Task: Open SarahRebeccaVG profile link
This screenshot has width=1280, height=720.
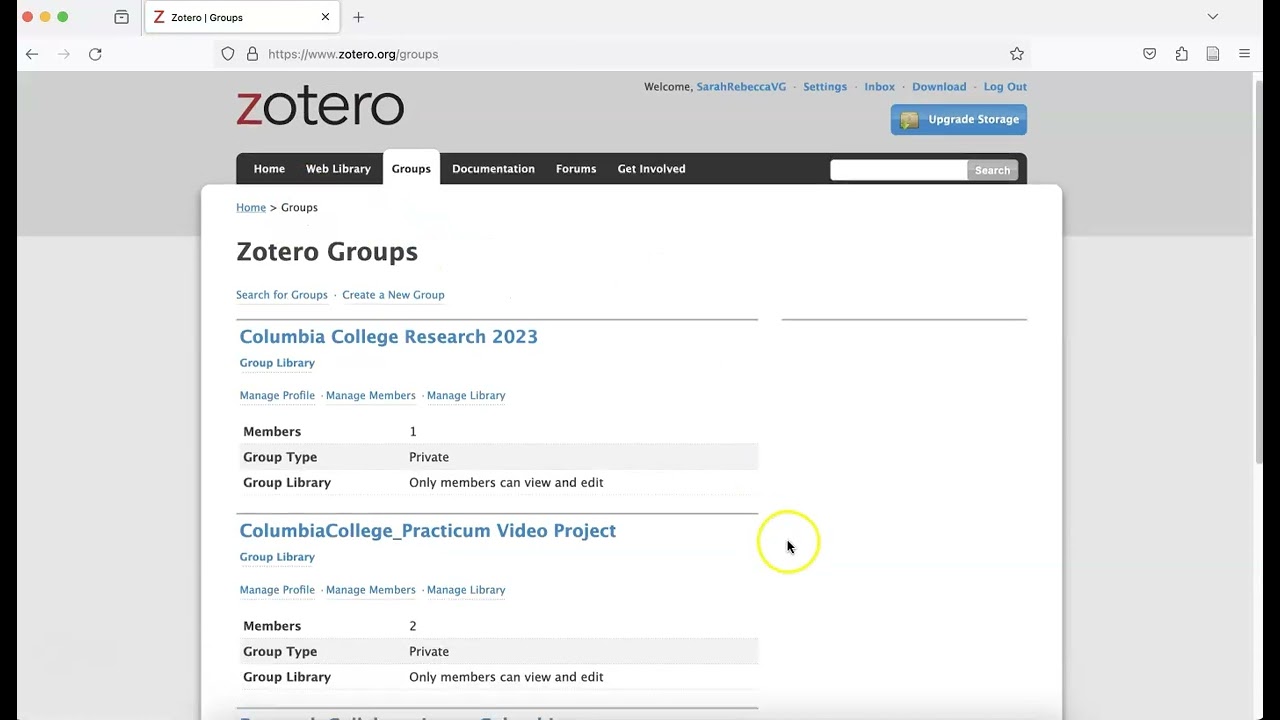Action: [x=741, y=87]
